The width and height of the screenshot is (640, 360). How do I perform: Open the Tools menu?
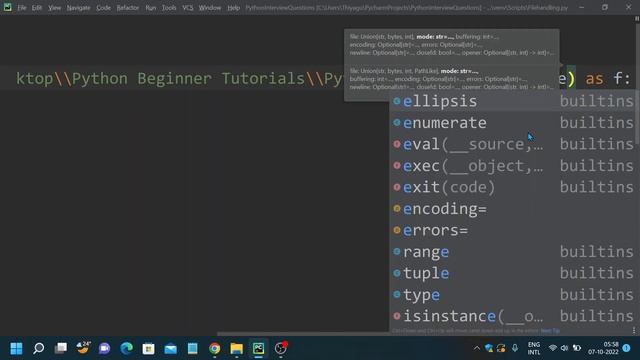pyautogui.click(x=169, y=8)
